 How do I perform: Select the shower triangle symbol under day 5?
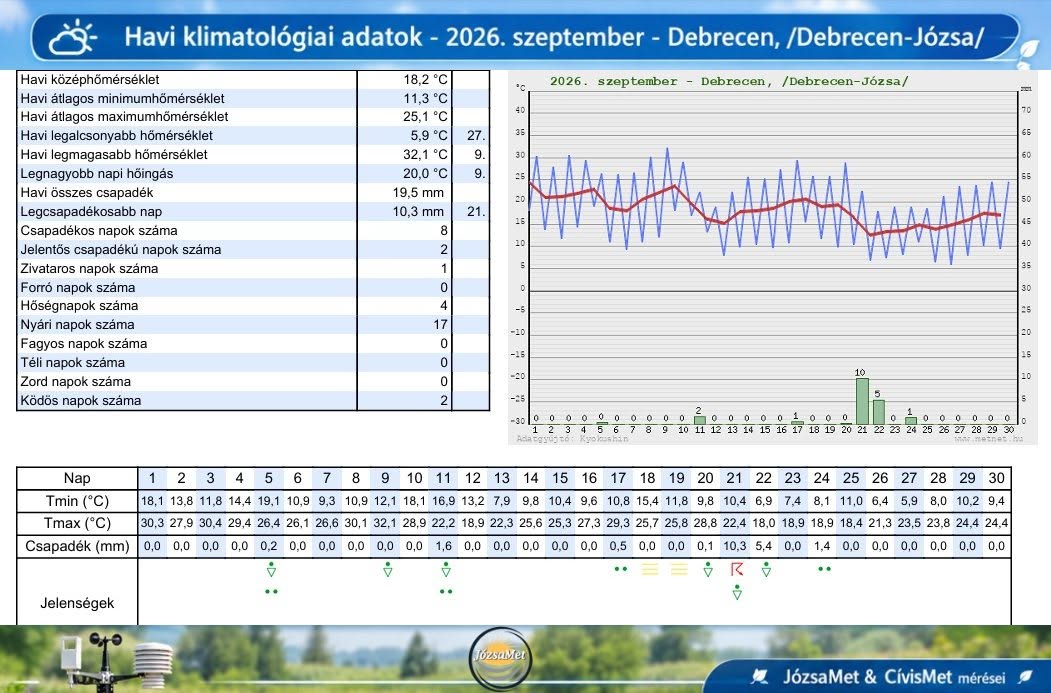[271, 570]
